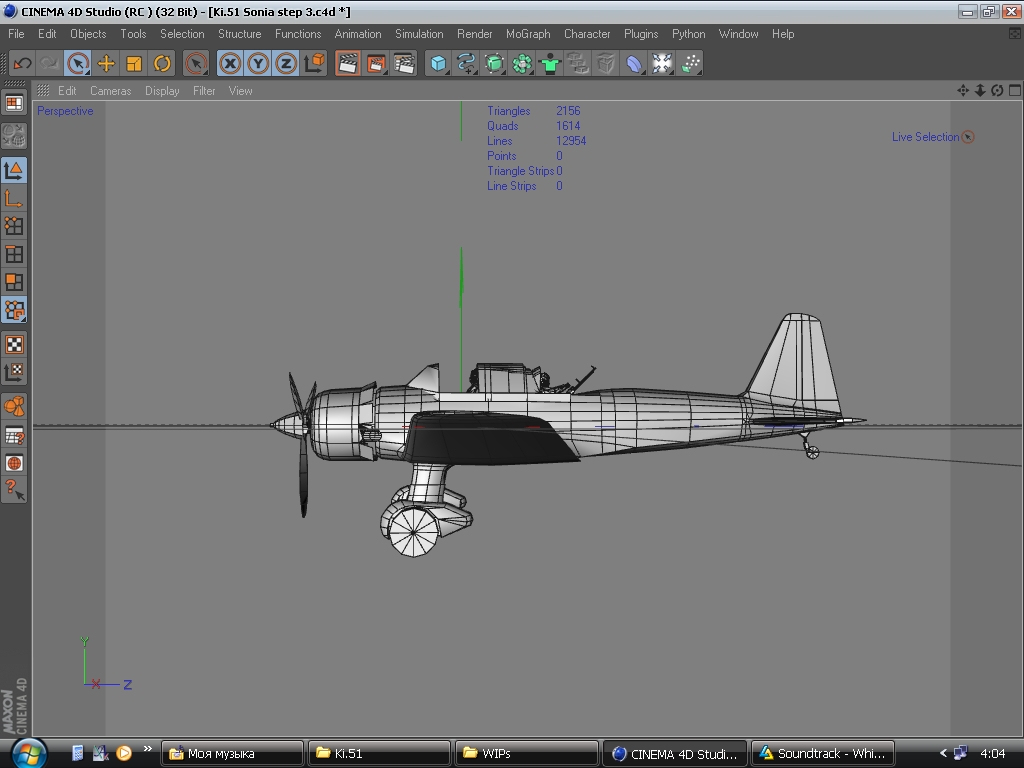This screenshot has height=768, width=1024.
Task: Open the Ki.51 folder taskbar button
Action: coord(379,753)
